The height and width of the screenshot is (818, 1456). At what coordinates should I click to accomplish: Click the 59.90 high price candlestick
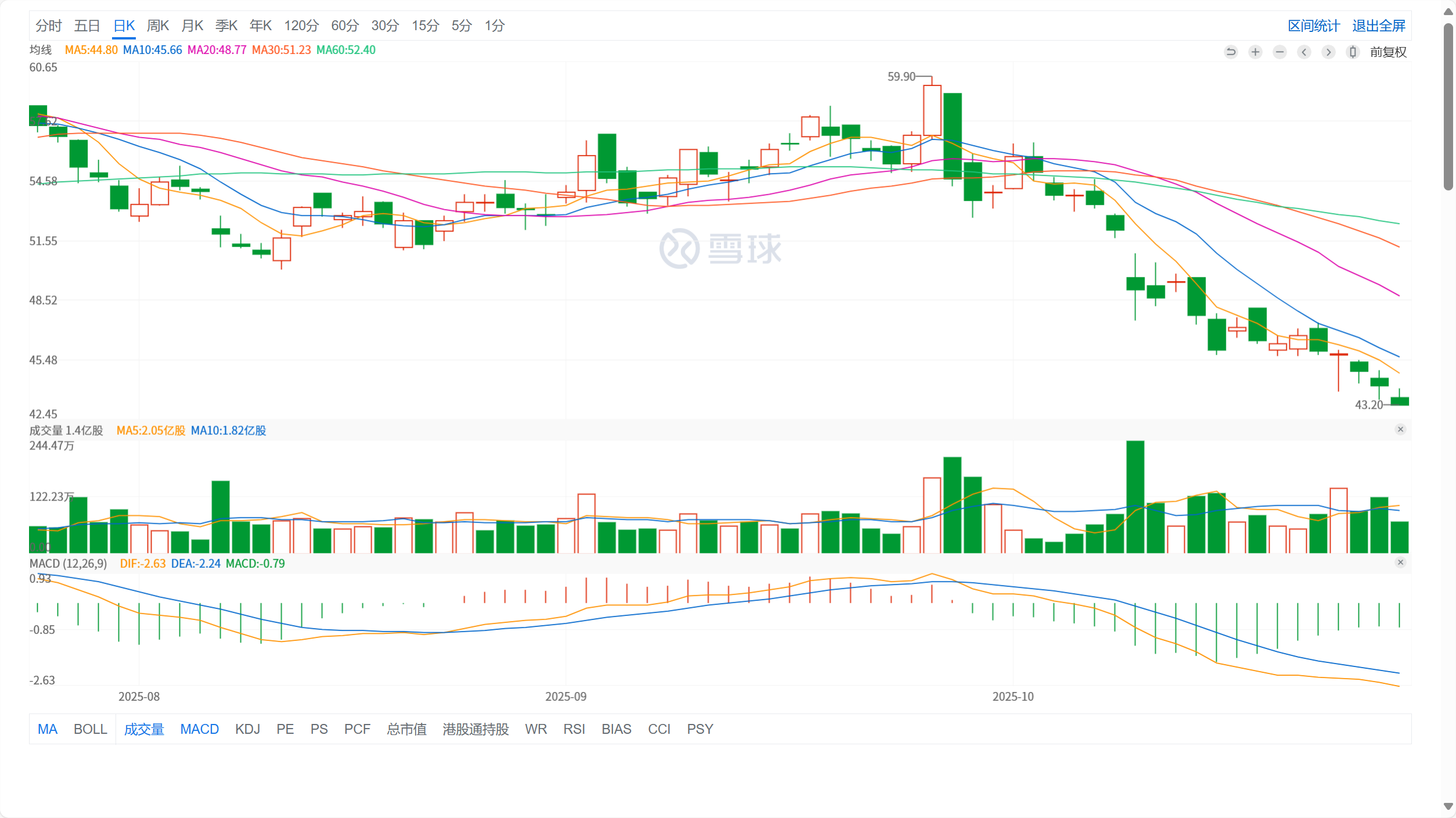click(x=932, y=110)
